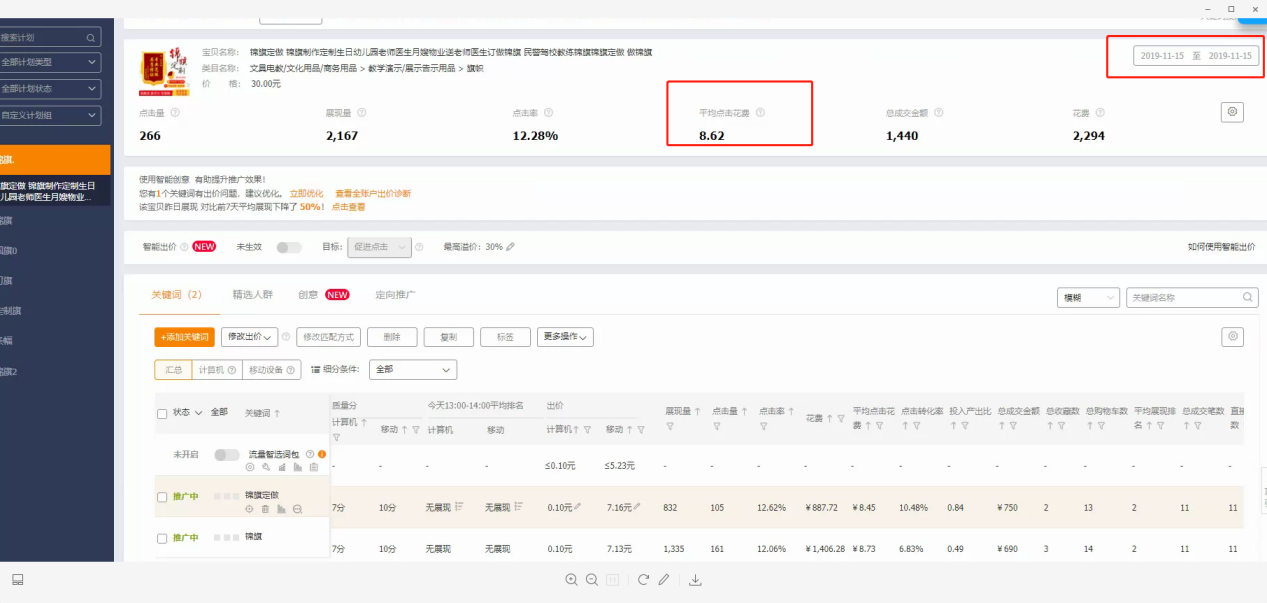Expand the 细分条件 全部 dropdown
1267x603 pixels.
(412, 369)
